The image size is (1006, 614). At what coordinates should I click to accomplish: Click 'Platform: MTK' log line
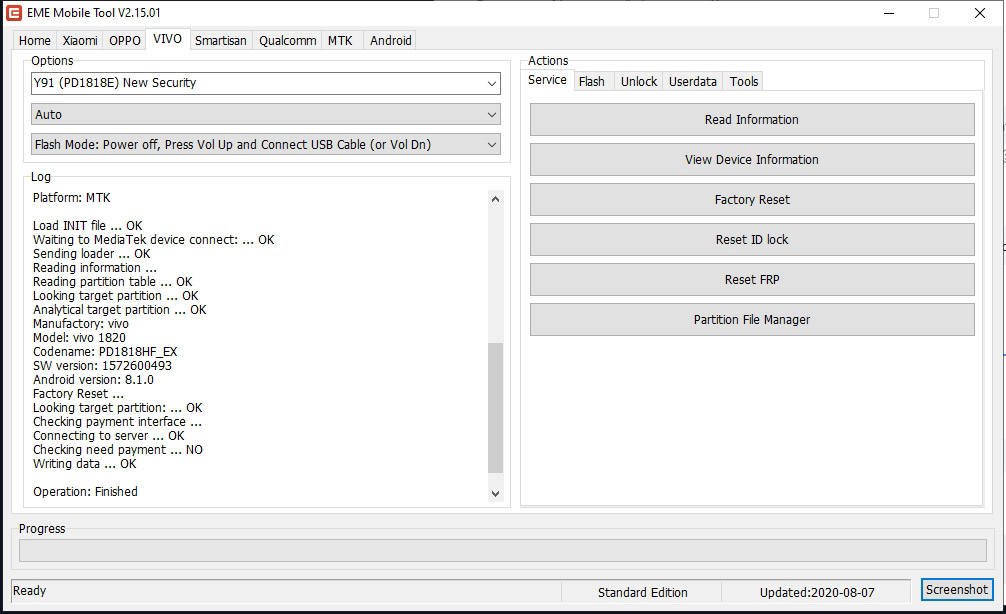pos(72,198)
